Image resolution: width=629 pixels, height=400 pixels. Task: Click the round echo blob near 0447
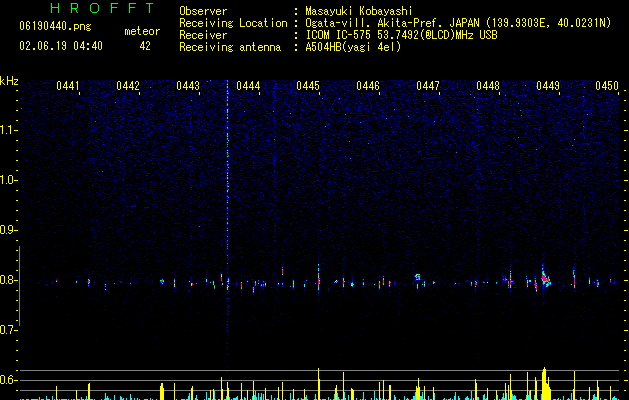[418, 276]
